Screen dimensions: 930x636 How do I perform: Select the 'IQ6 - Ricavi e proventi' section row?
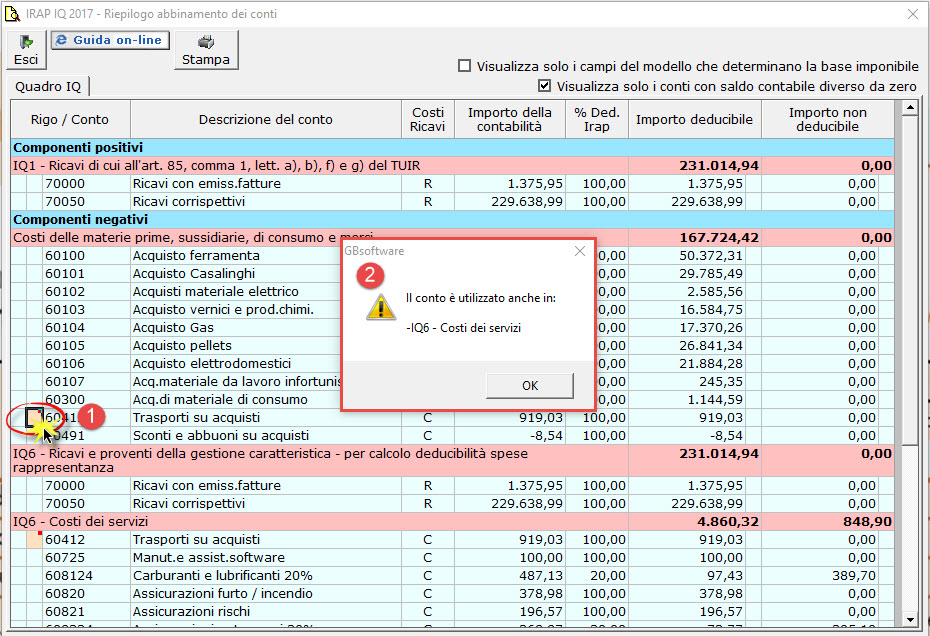[453, 460]
